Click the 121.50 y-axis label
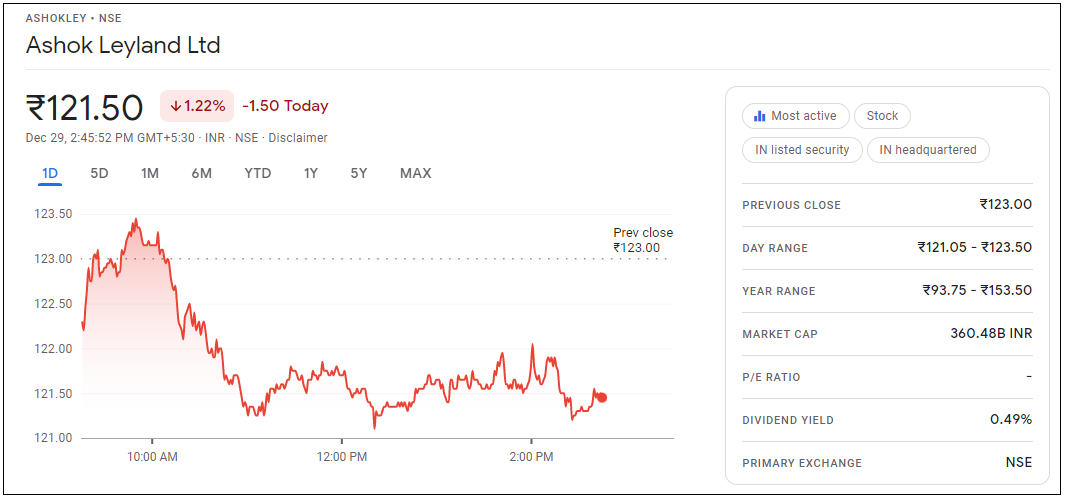This screenshot has width=1066, height=498. 53,393
